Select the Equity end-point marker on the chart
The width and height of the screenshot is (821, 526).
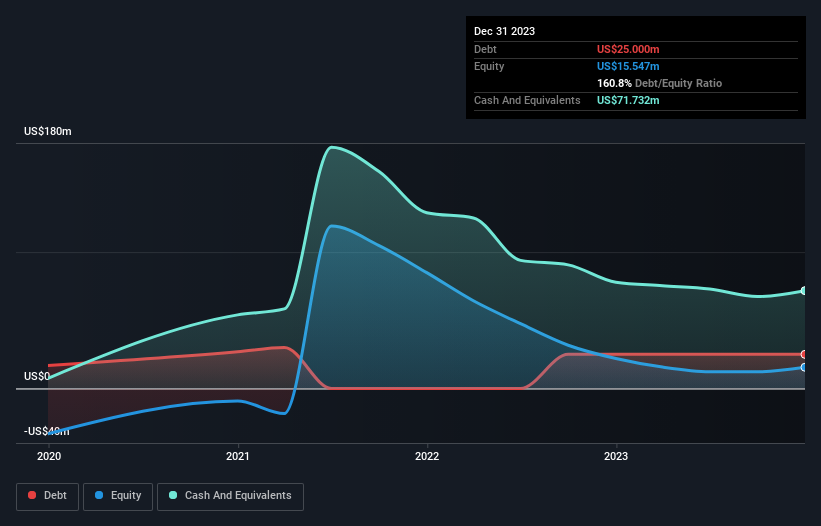click(x=804, y=367)
